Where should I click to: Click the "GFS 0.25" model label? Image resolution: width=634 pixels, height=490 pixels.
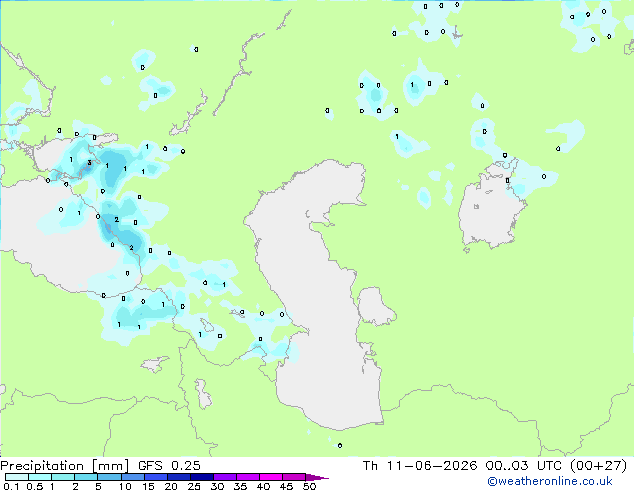169,466
